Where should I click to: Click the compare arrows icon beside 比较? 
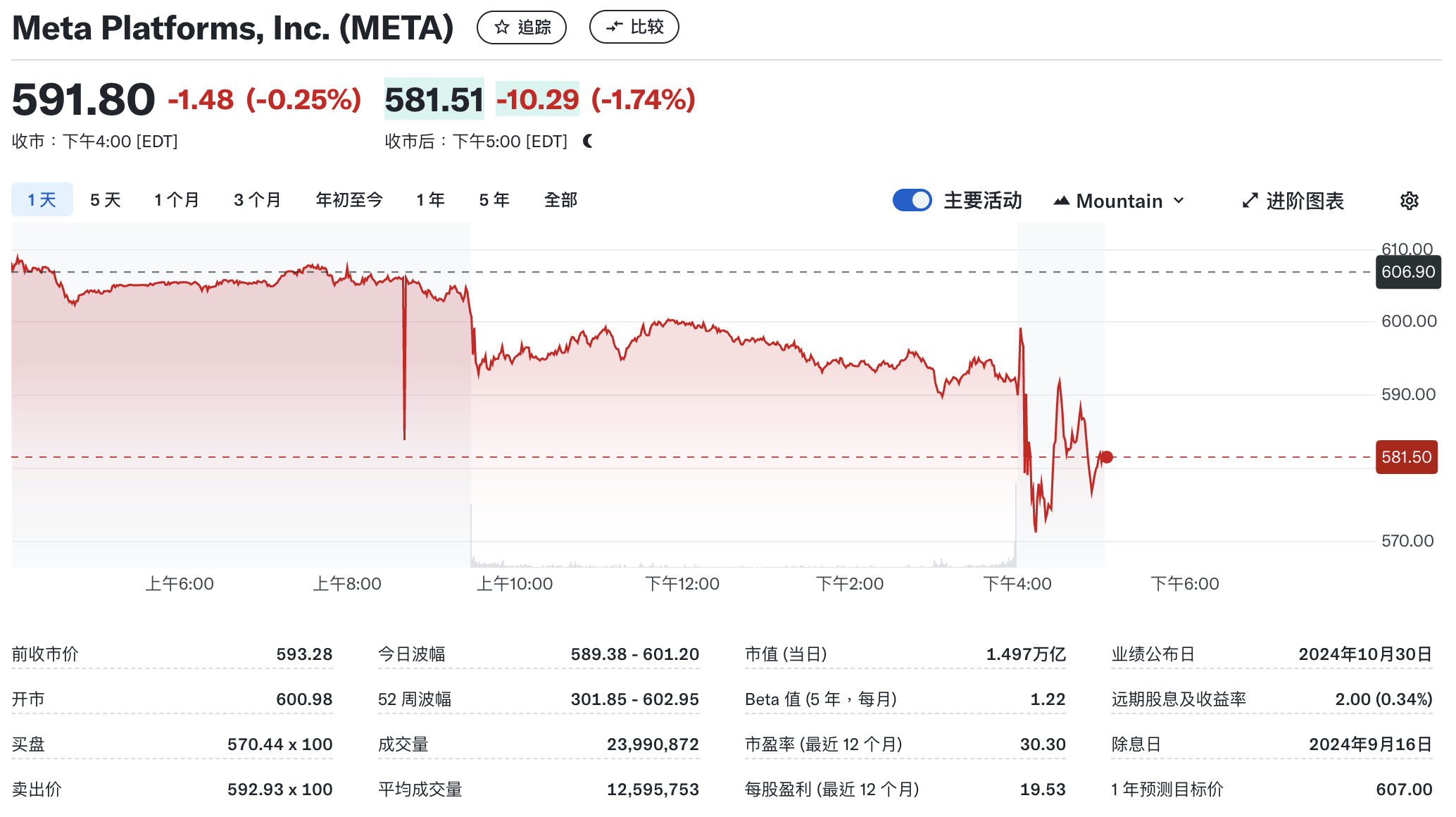[x=614, y=27]
